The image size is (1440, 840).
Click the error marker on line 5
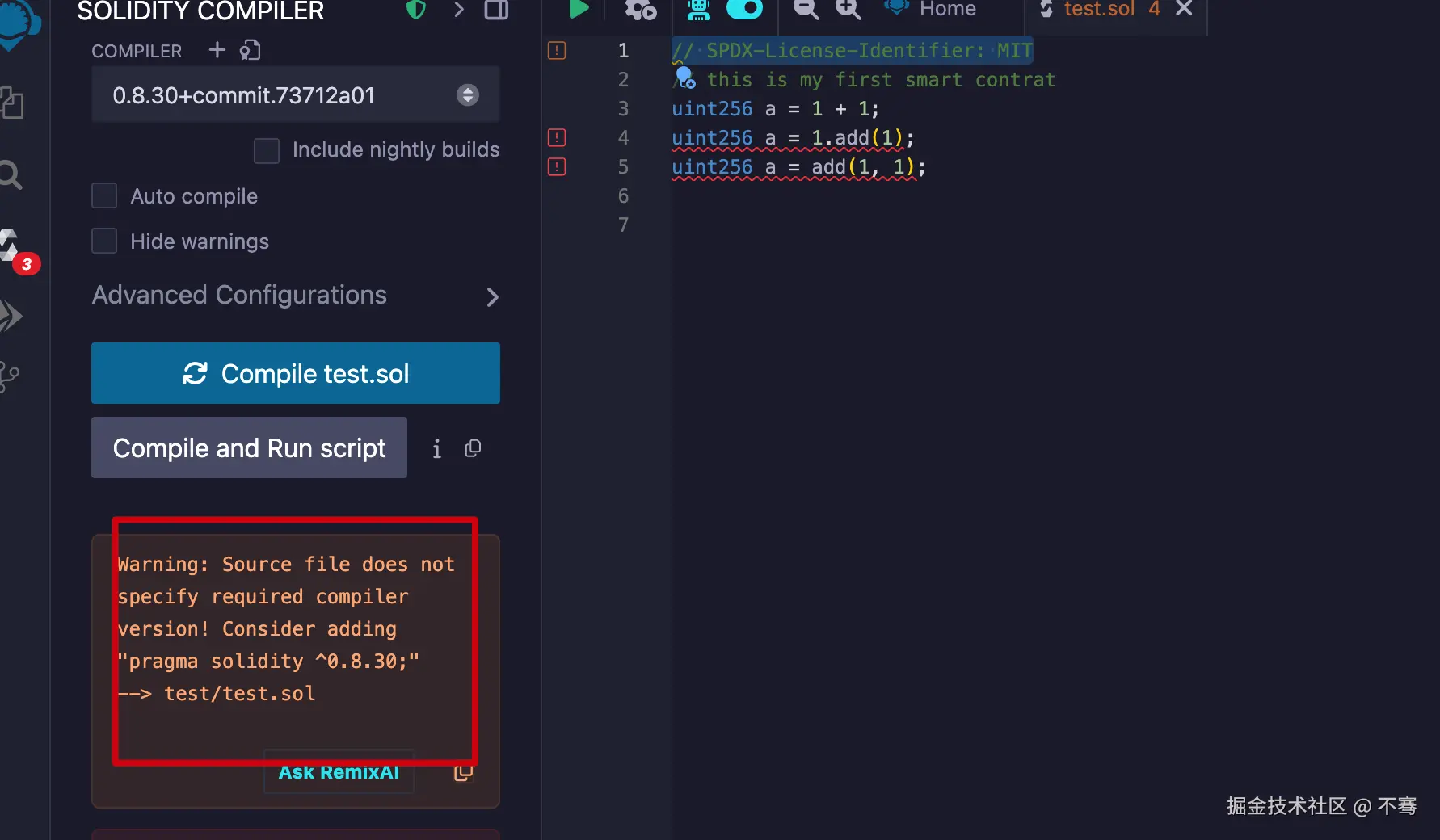click(x=557, y=166)
